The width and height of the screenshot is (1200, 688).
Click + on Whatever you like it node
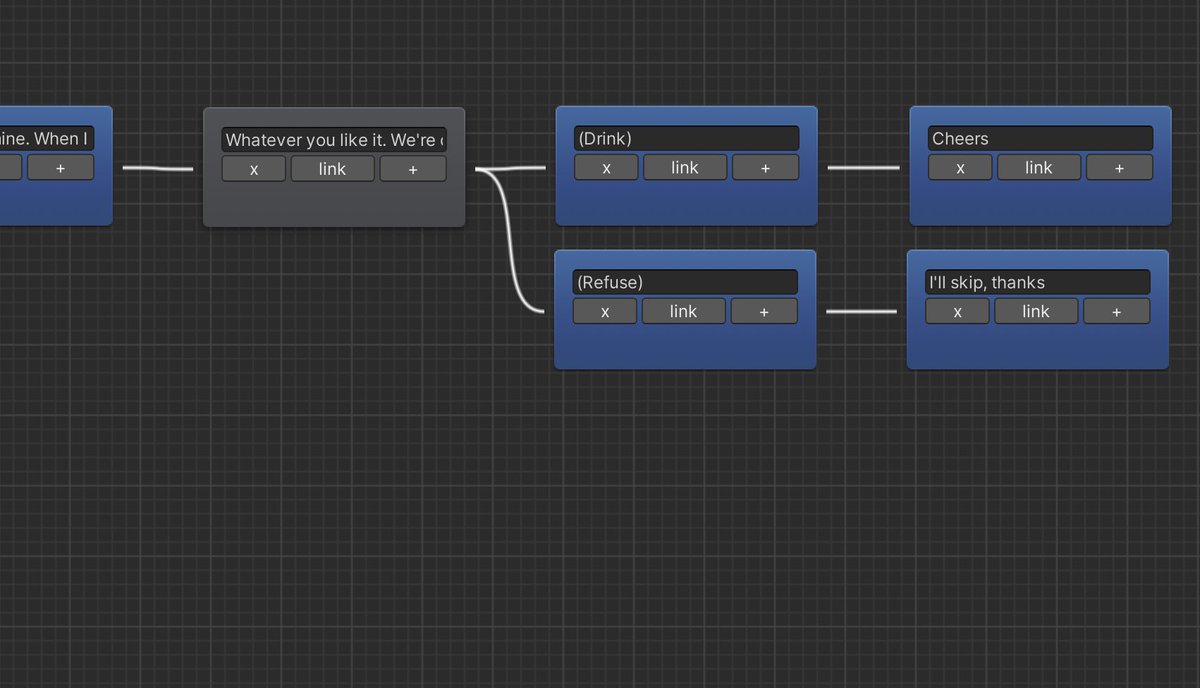click(x=413, y=169)
